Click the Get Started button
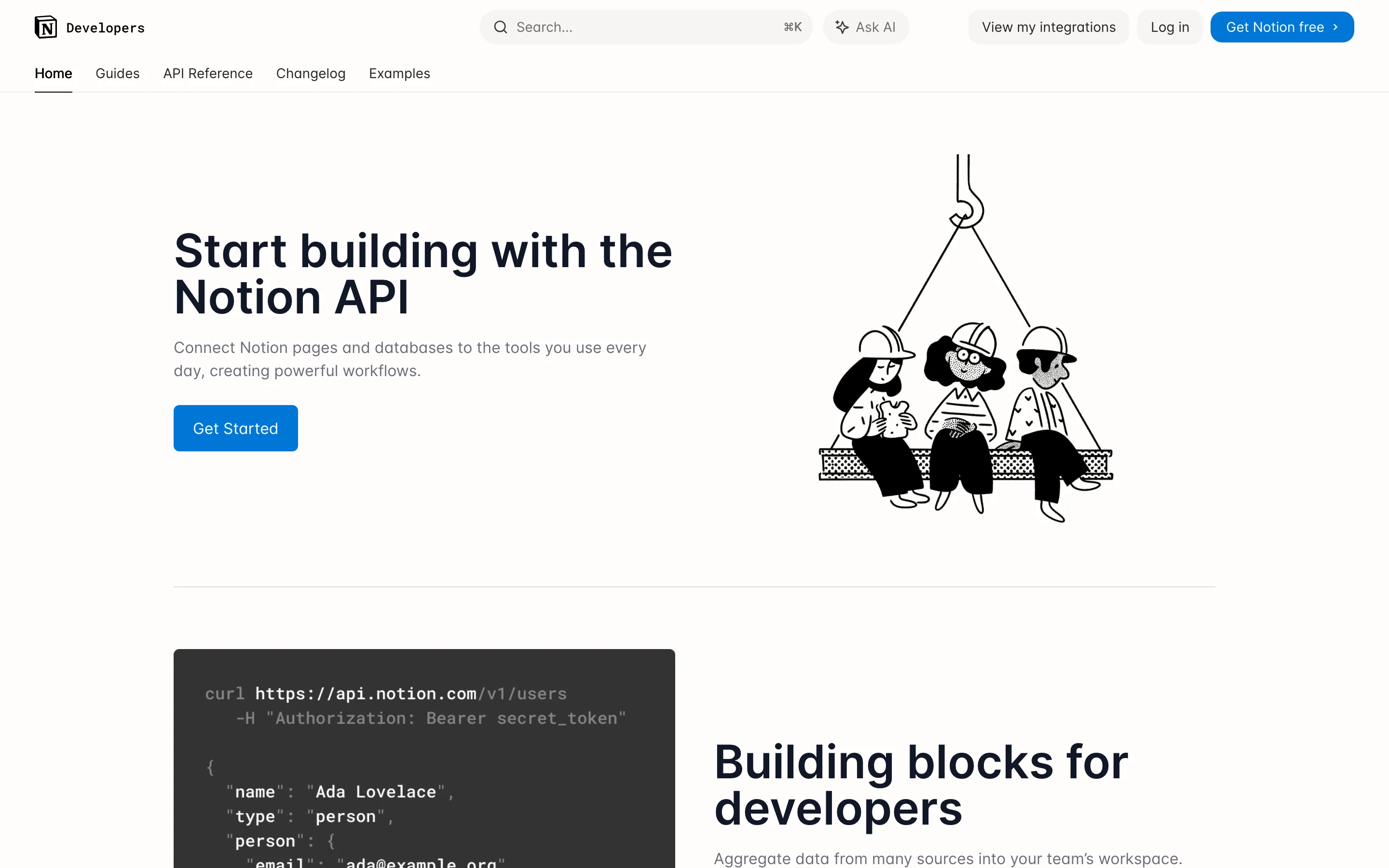The image size is (1389, 868). [235, 428]
